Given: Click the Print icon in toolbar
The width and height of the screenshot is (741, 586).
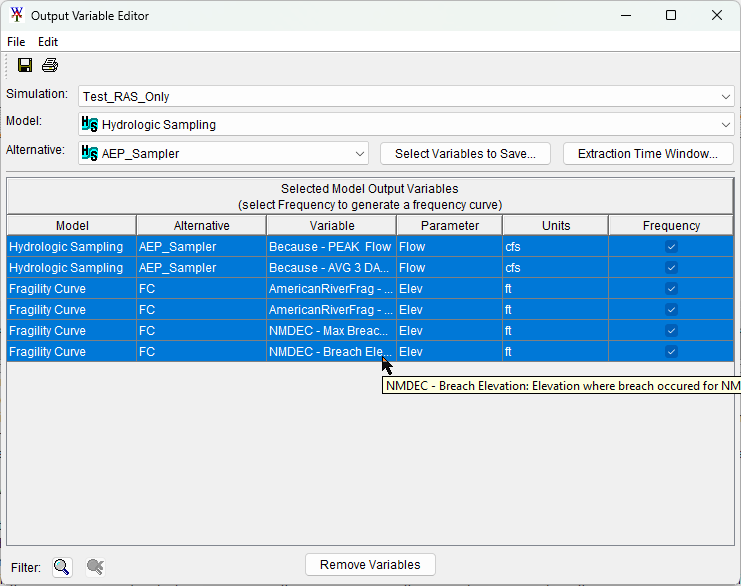Looking at the screenshot, I should coord(49,66).
